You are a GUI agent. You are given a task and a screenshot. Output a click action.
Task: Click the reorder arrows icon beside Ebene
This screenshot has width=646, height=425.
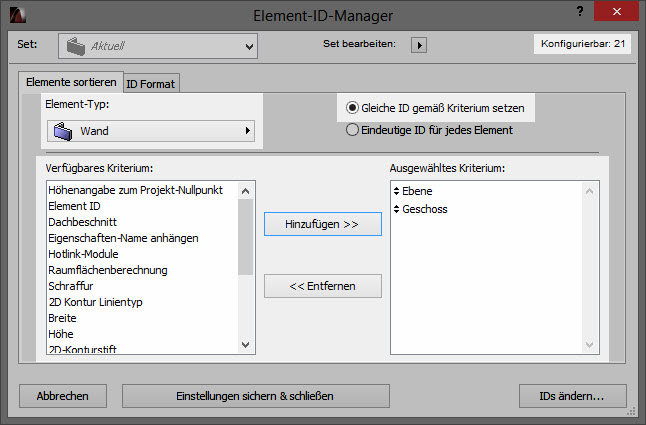[396, 191]
